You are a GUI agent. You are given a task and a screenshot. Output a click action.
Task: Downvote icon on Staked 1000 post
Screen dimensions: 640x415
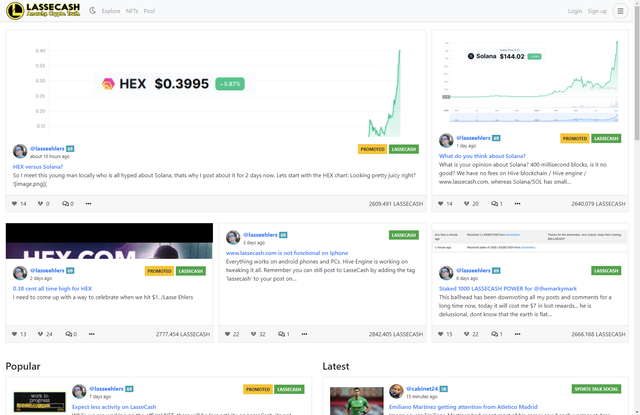[x=467, y=334]
